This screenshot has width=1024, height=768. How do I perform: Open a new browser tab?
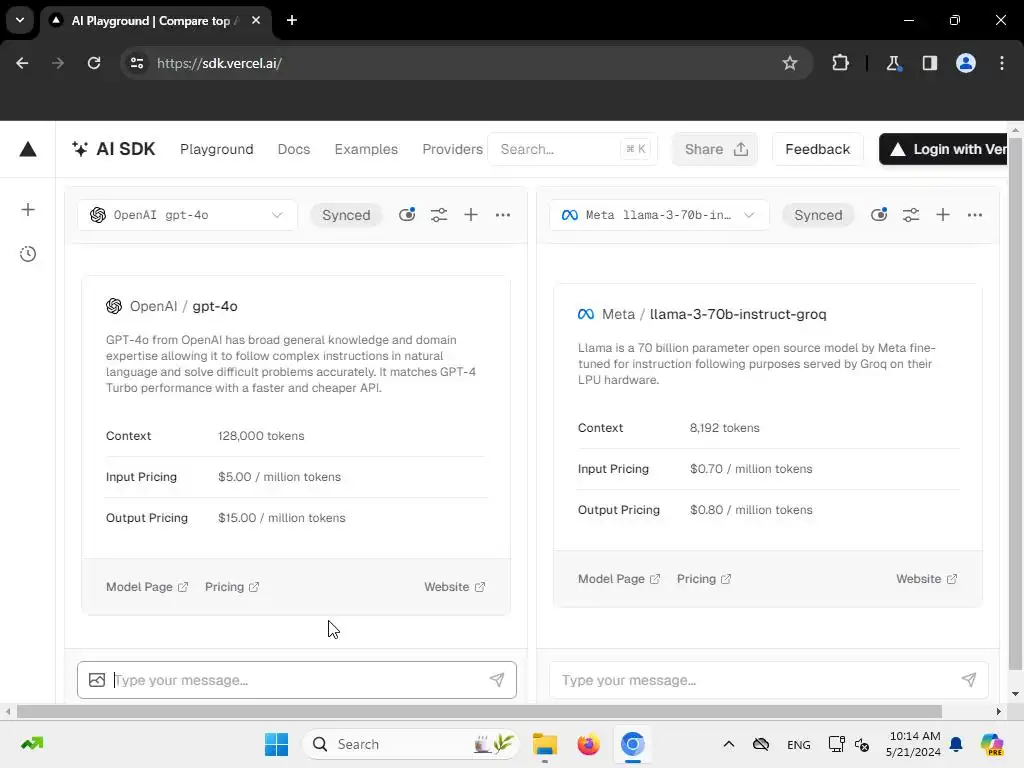click(x=292, y=20)
